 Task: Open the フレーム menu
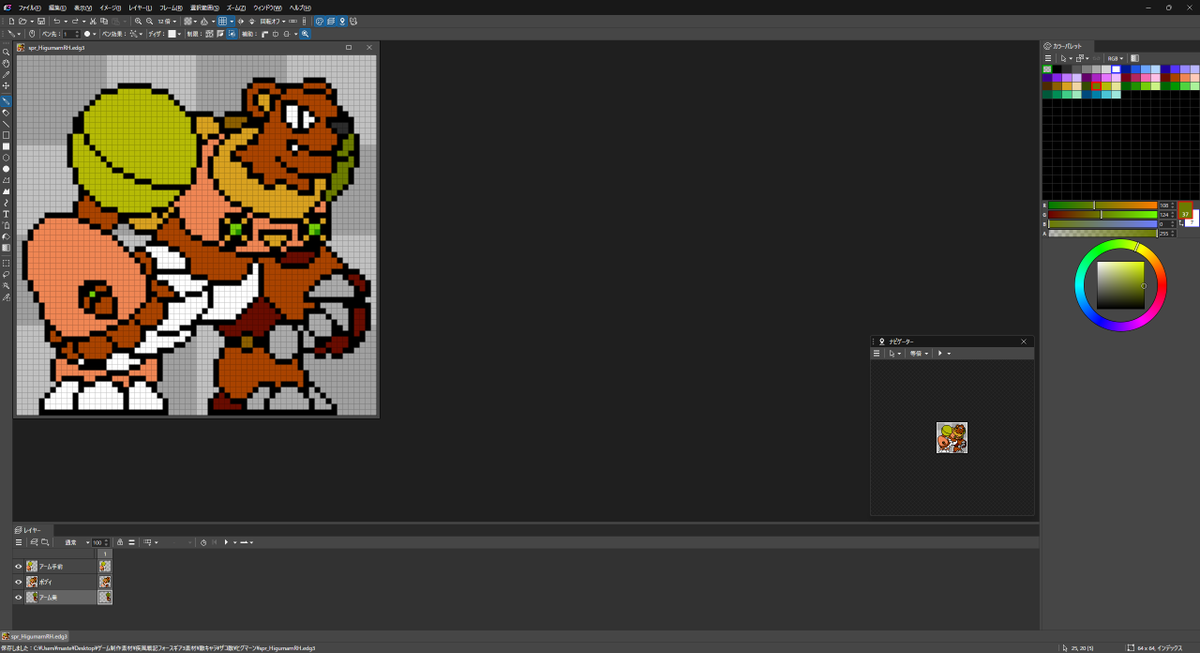[x=171, y=7]
